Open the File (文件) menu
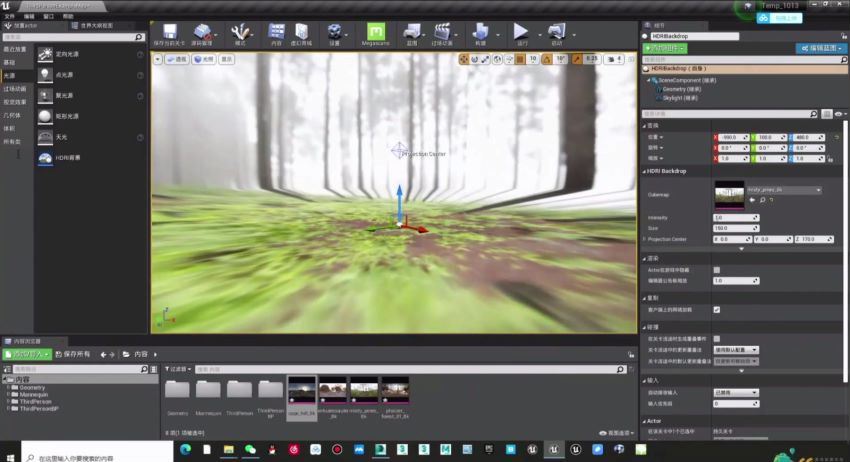Screen dimensions: 850x462 coord(9,17)
